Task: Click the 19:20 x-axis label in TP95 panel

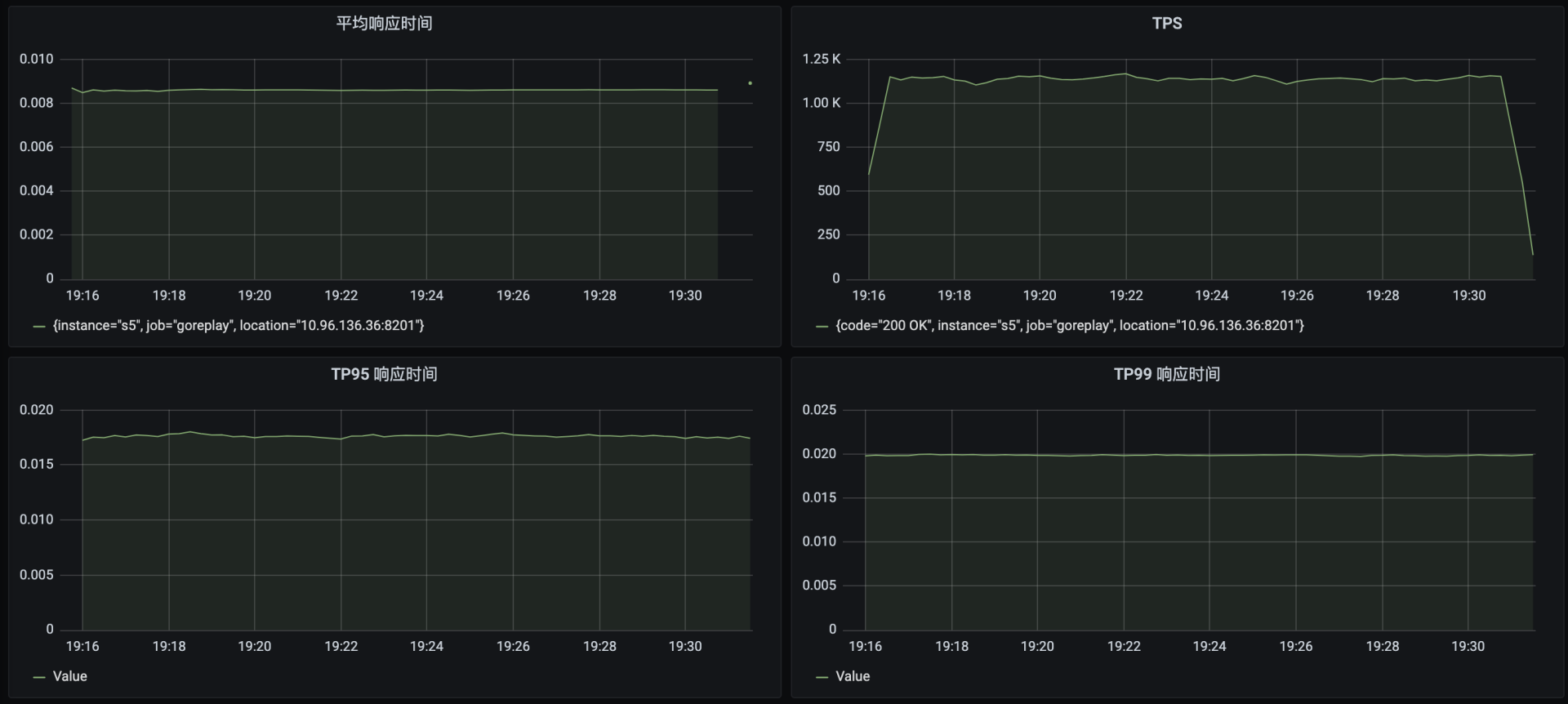Action: 255,647
